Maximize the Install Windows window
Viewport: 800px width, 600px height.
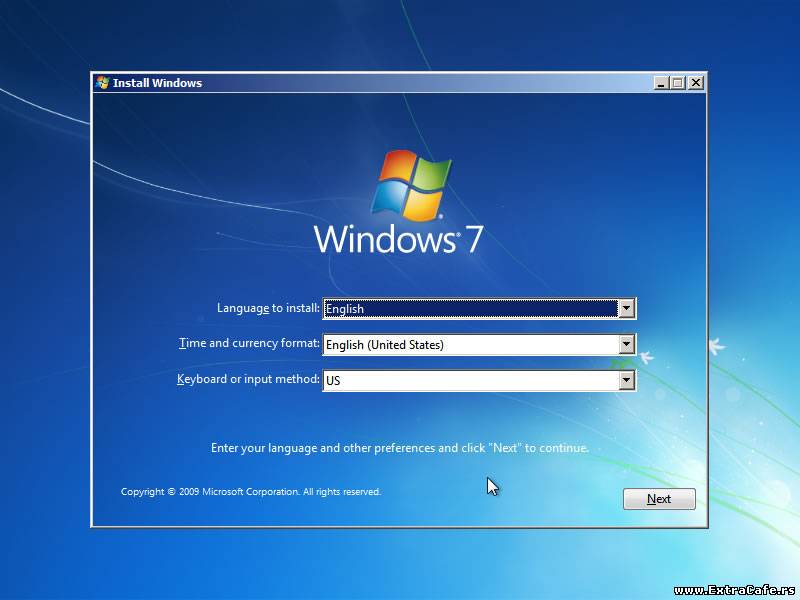pyautogui.click(x=678, y=83)
